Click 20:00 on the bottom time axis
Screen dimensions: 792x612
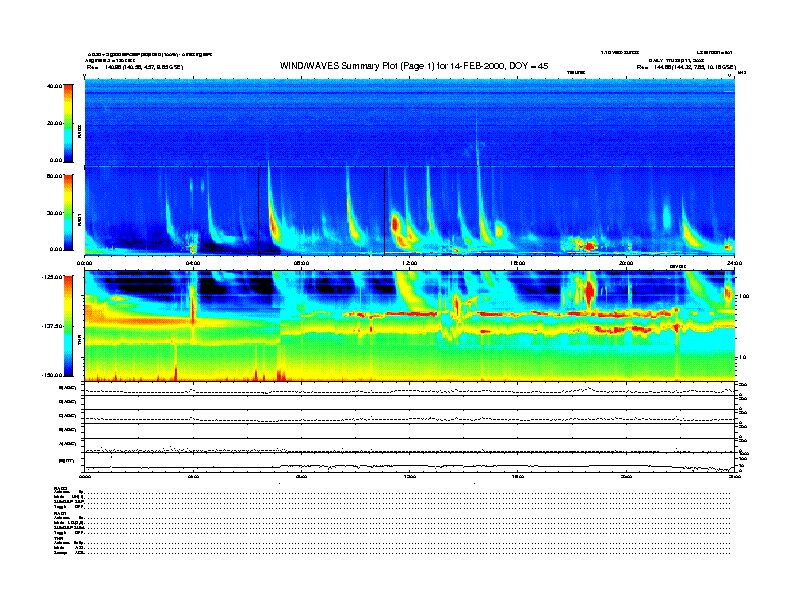[626, 476]
